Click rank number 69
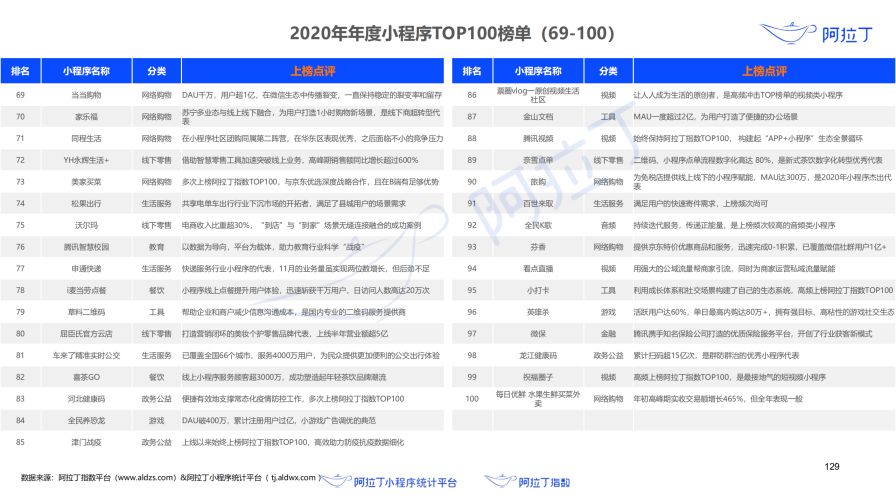The height and width of the screenshot is (504, 896). click(21, 95)
